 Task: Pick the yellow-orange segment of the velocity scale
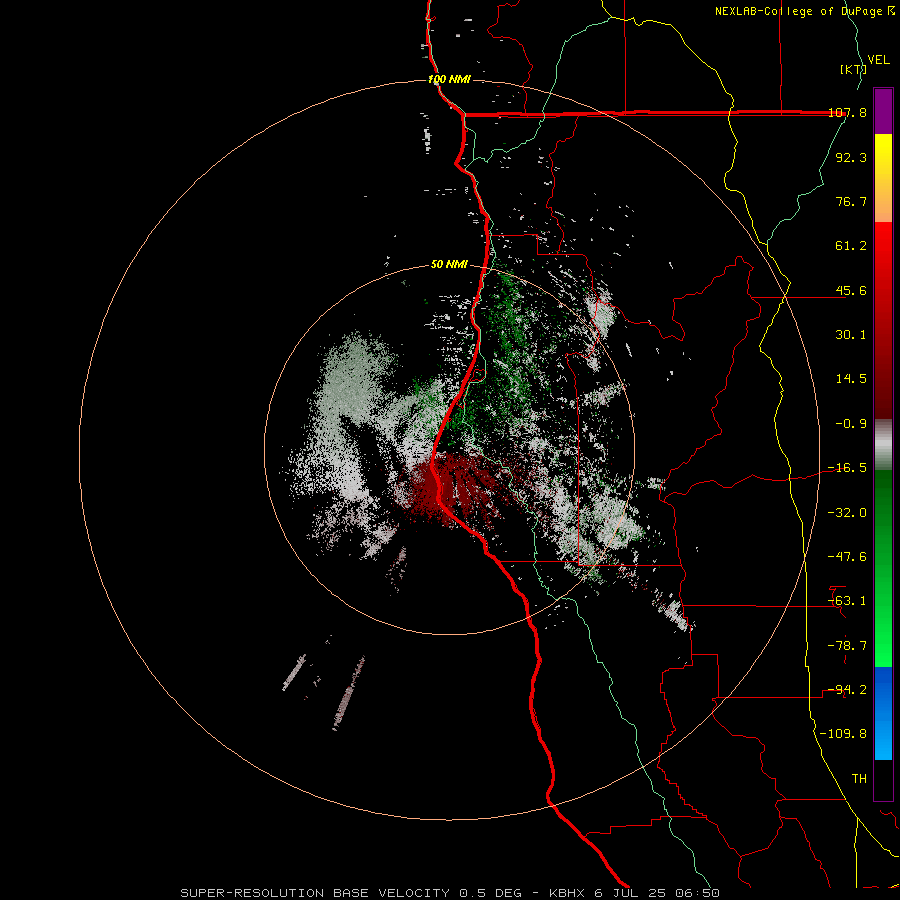pyautogui.click(x=883, y=178)
